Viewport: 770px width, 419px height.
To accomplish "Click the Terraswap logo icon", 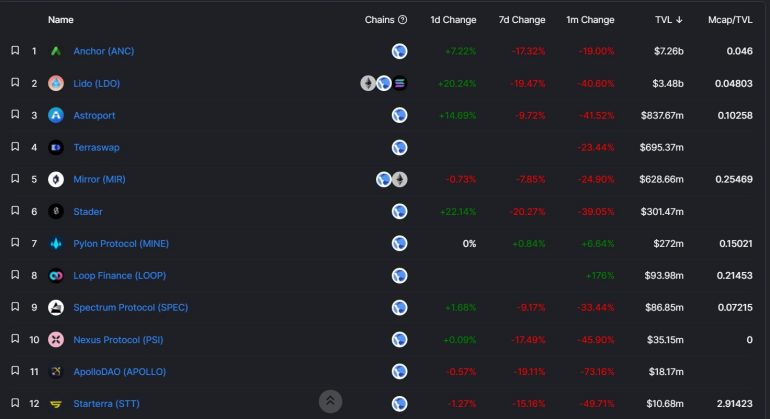I will [56, 147].
